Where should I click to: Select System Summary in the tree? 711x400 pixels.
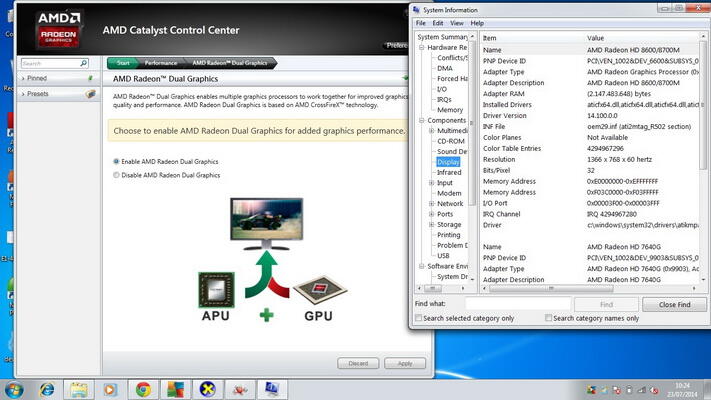pos(442,37)
